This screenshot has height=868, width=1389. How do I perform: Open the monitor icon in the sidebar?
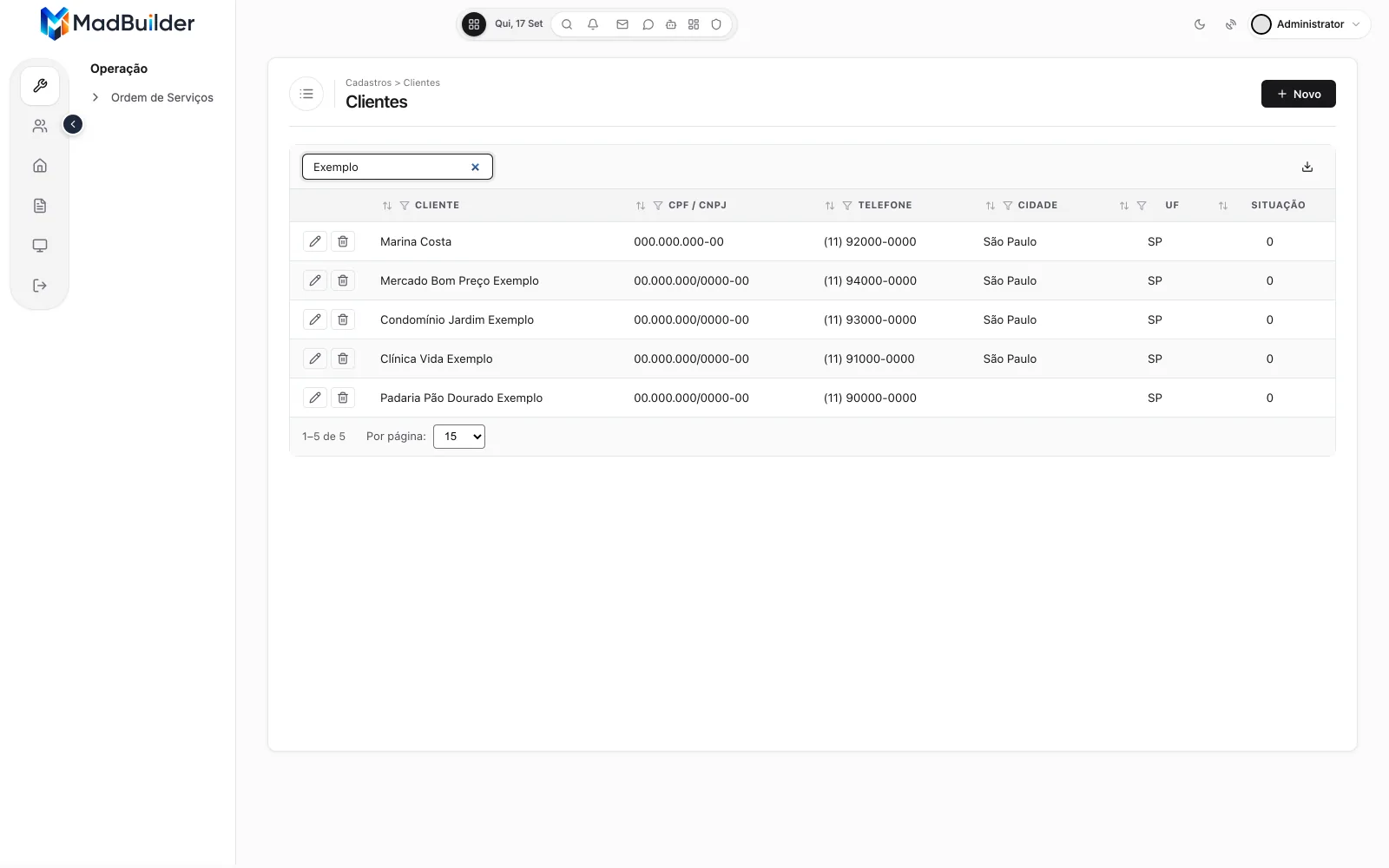coord(40,246)
